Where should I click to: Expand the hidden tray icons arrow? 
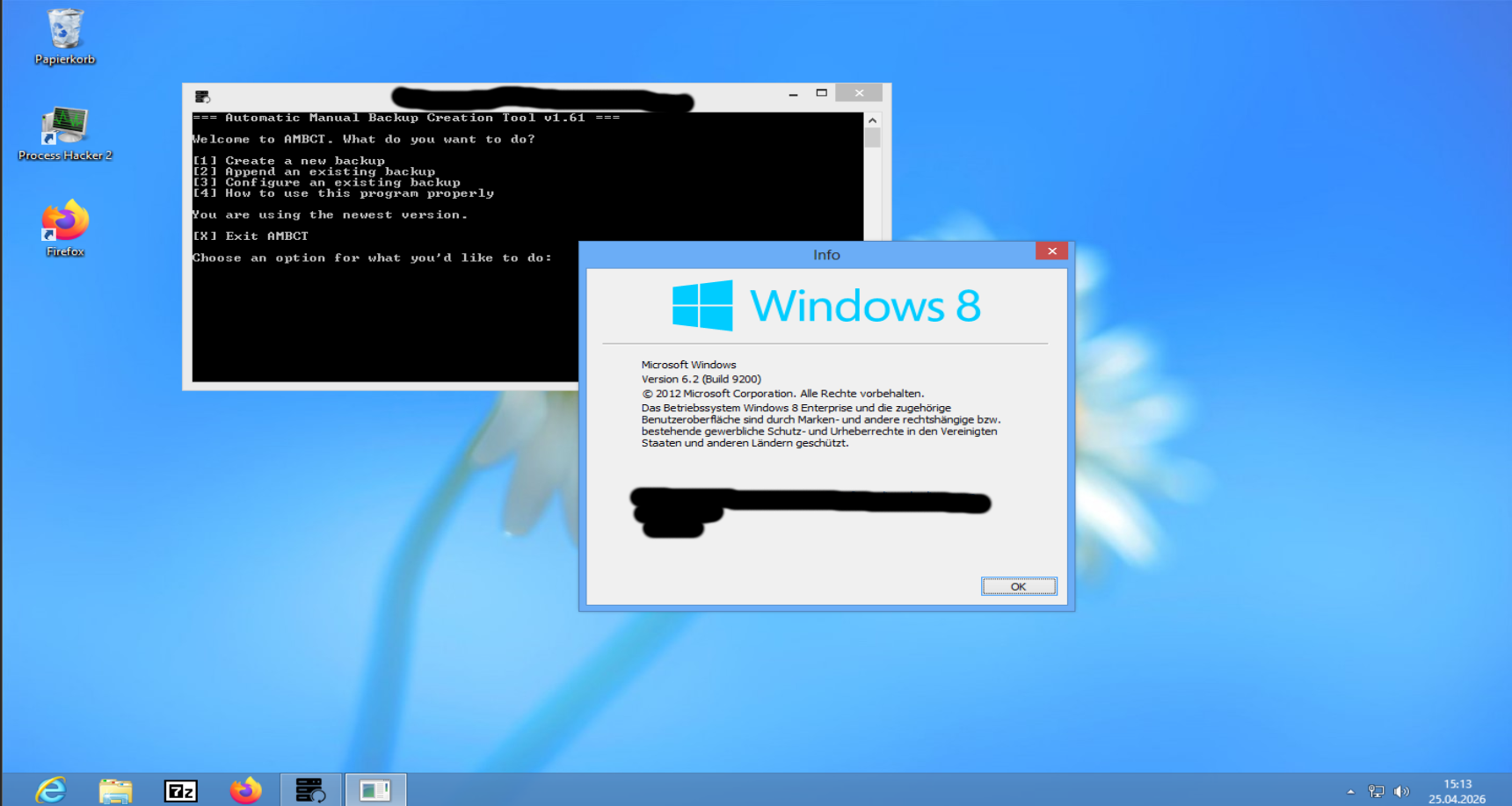click(1351, 792)
